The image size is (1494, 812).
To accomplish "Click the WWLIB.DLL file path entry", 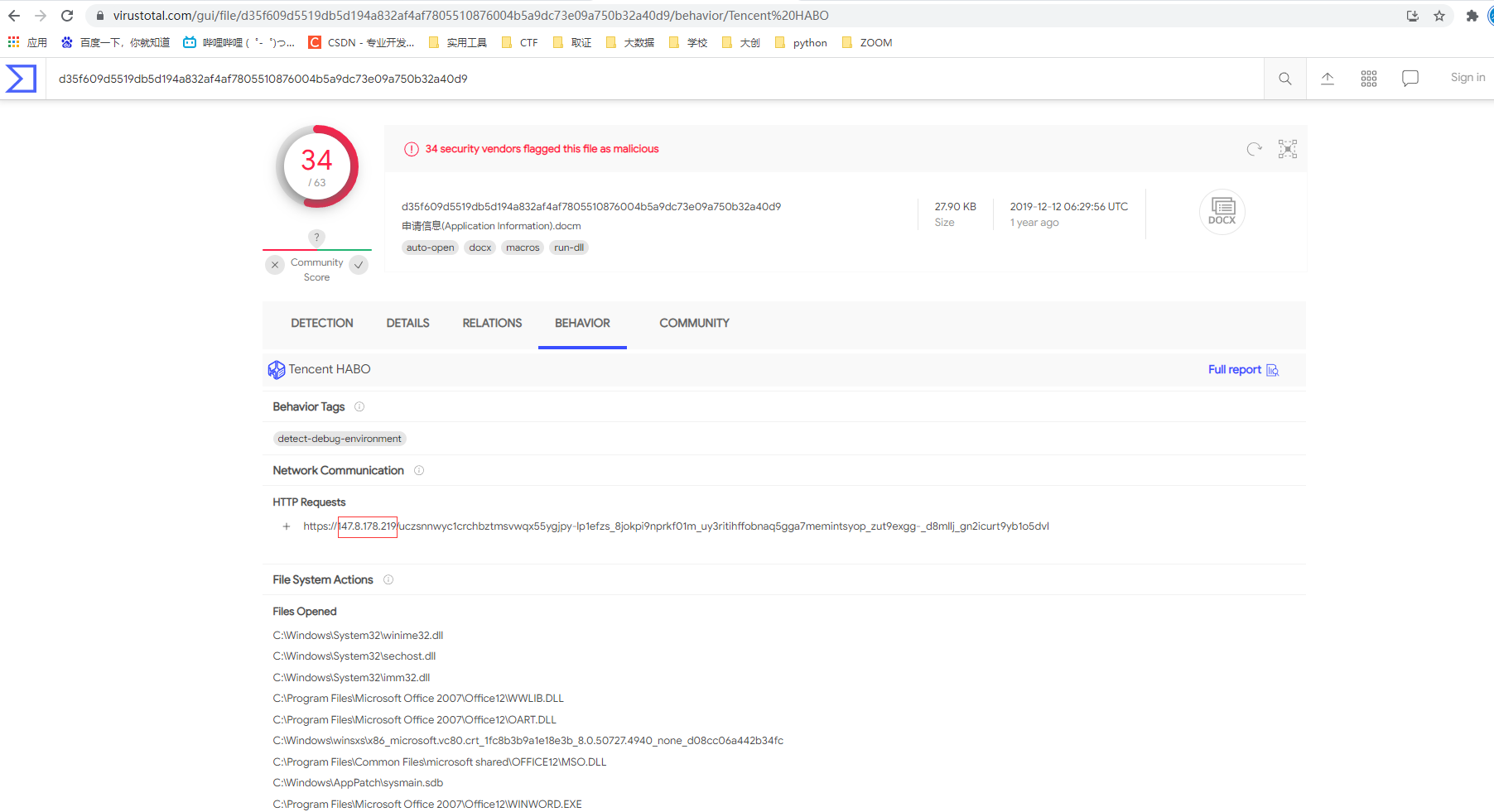I will tap(418, 699).
